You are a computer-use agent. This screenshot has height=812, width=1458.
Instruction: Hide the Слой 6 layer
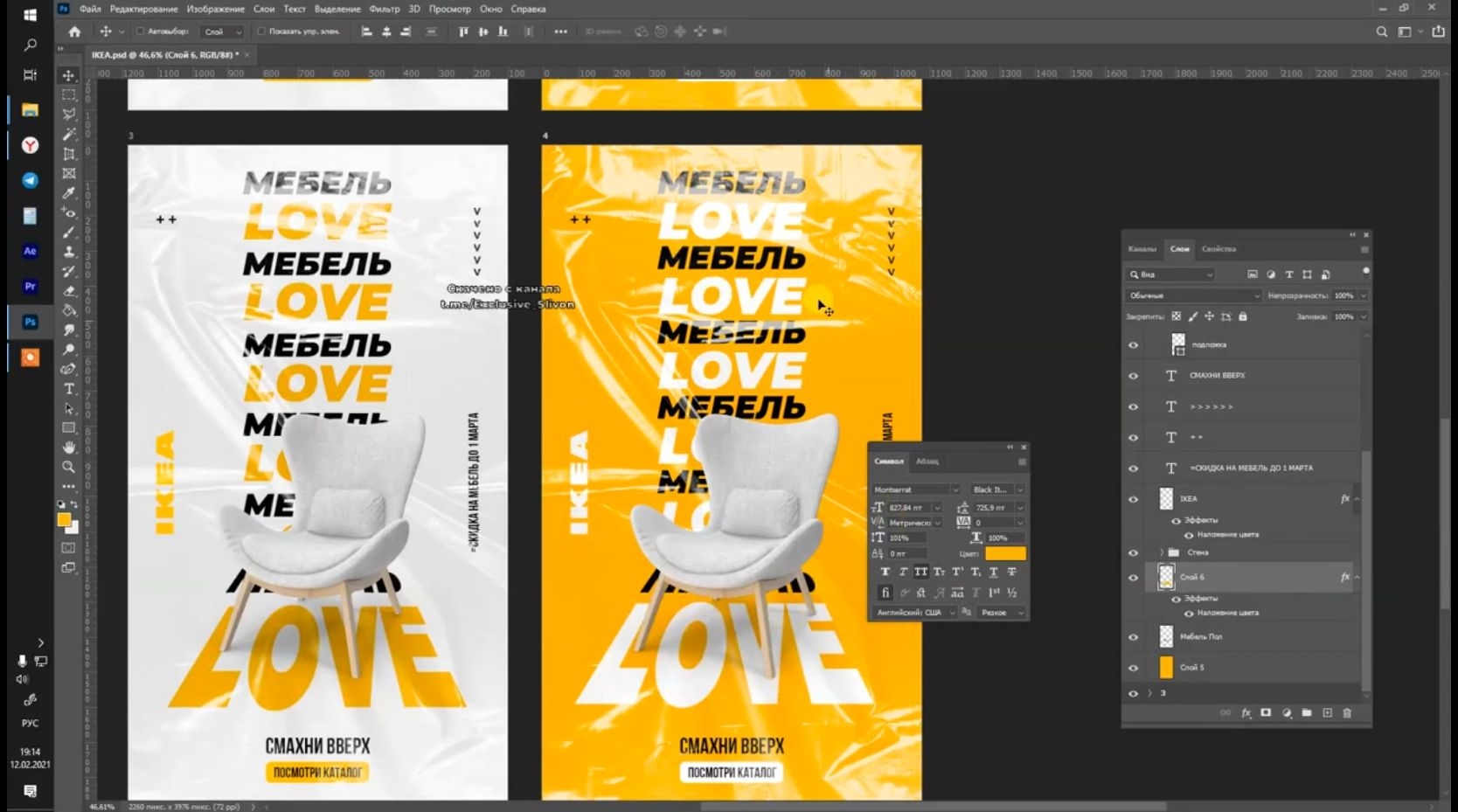pos(1134,578)
